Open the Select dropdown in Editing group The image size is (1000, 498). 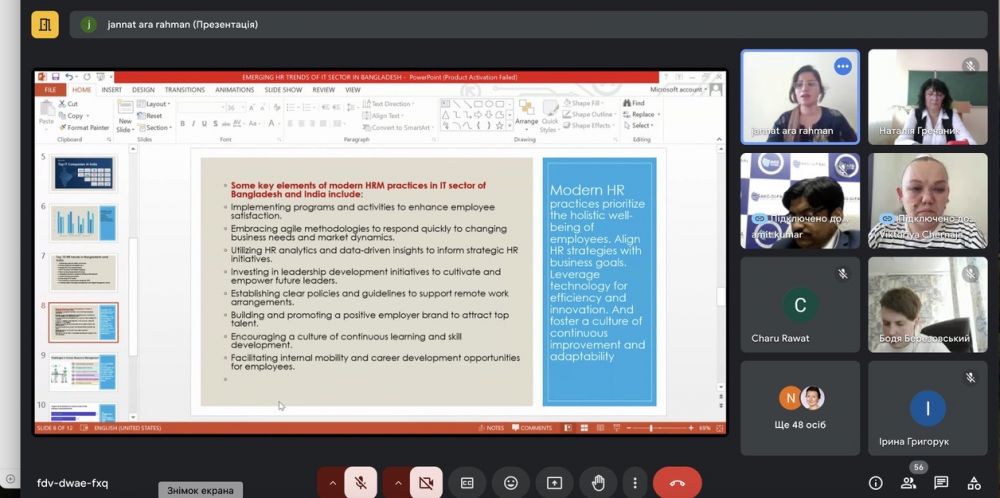[638, 126]
